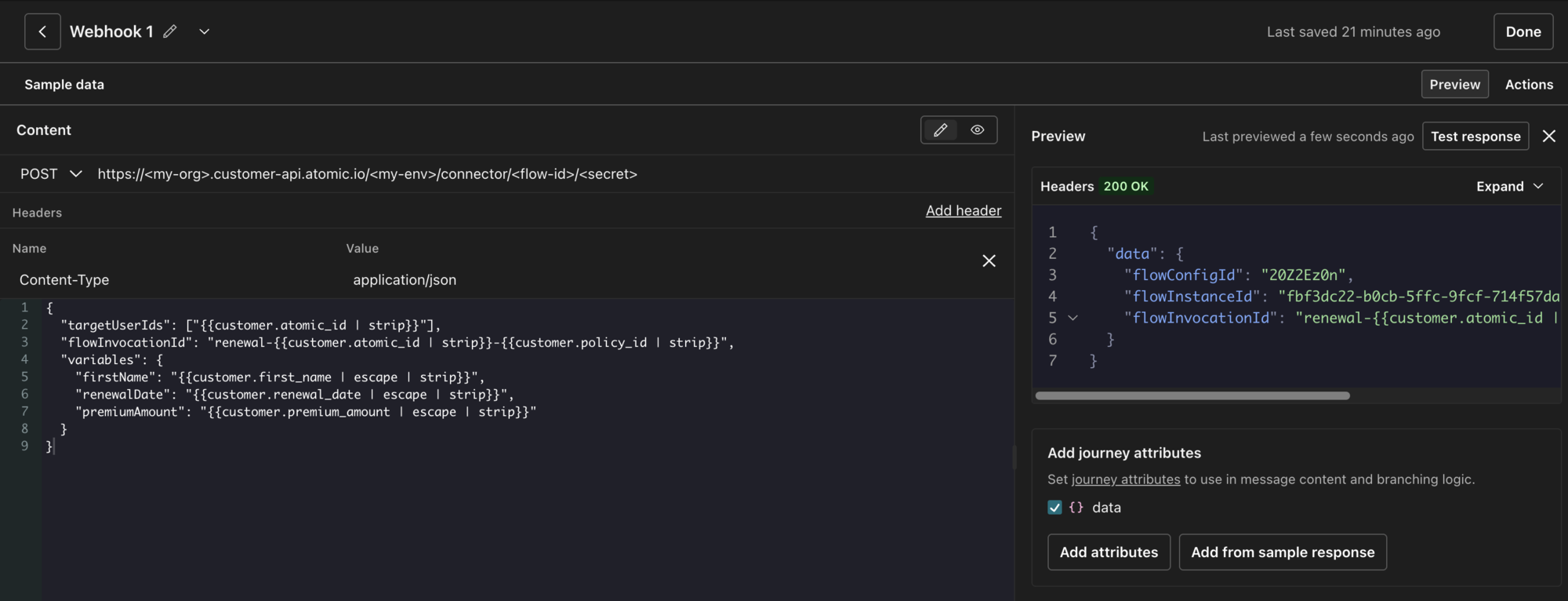Close the Preview panel
Image resolution: width=1568 pixels, height=601 pixels.
point(1548,136)
